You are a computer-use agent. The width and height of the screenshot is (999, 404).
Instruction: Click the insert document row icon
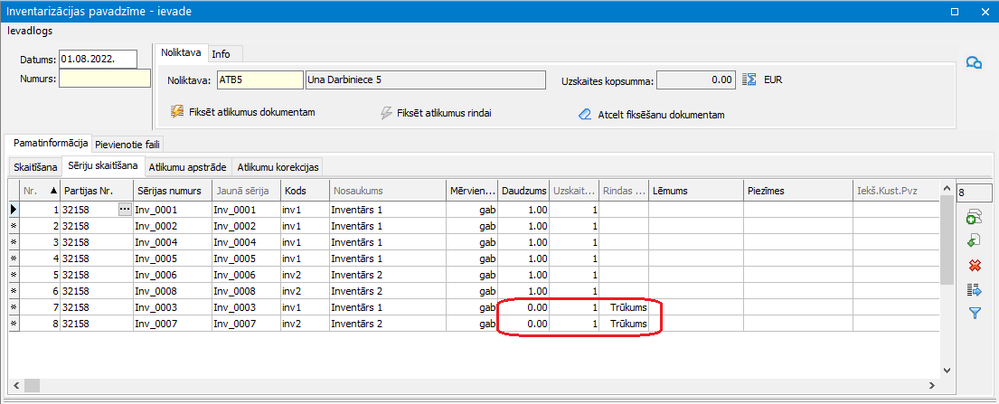click(973, 240)
